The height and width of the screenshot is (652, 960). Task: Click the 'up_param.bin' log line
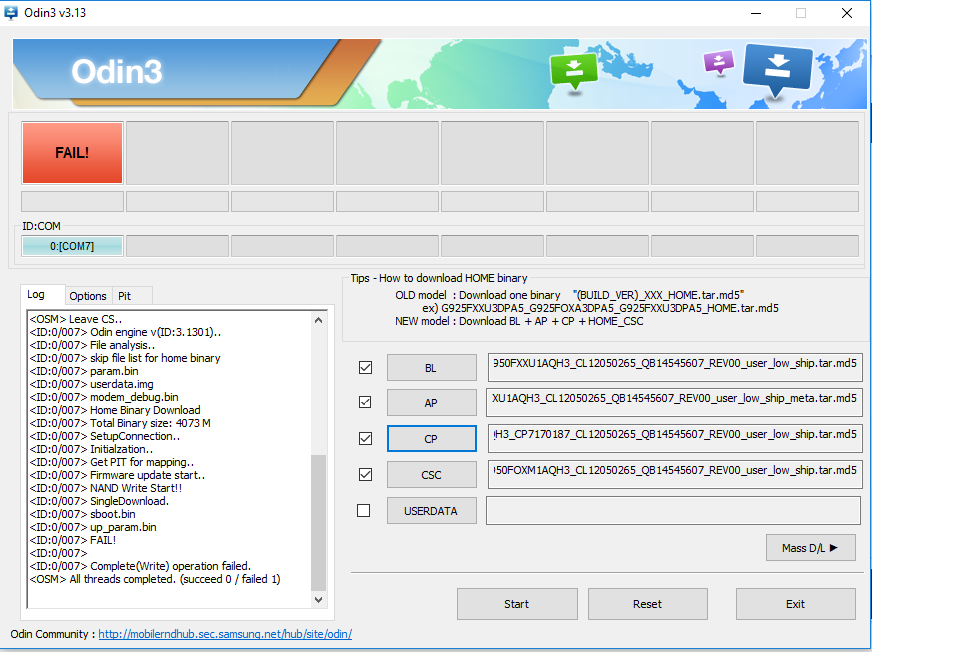pyautogui.click(x=93, y=527)
